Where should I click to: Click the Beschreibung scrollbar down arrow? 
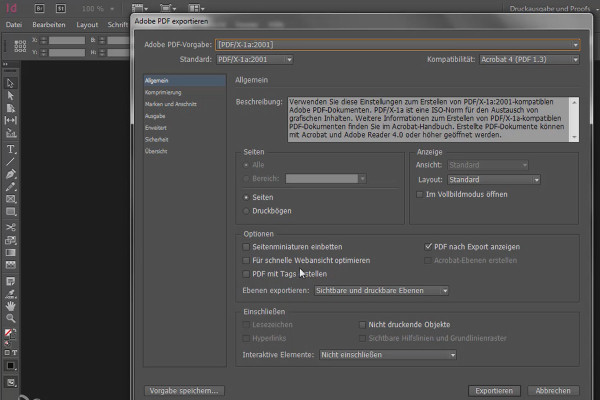(574, 137)
